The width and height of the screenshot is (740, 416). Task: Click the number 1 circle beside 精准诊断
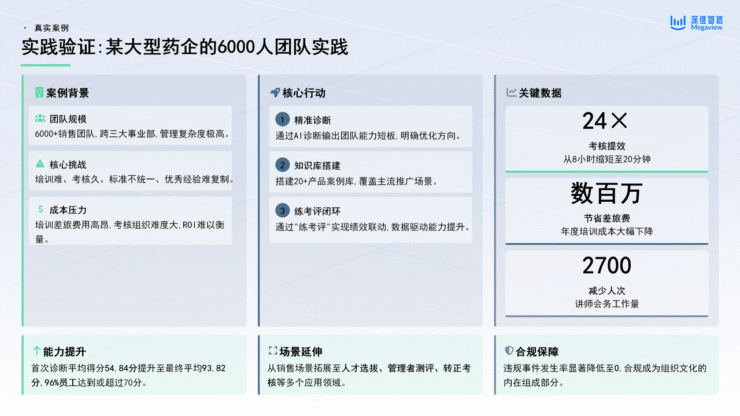(x=282, y=119)
